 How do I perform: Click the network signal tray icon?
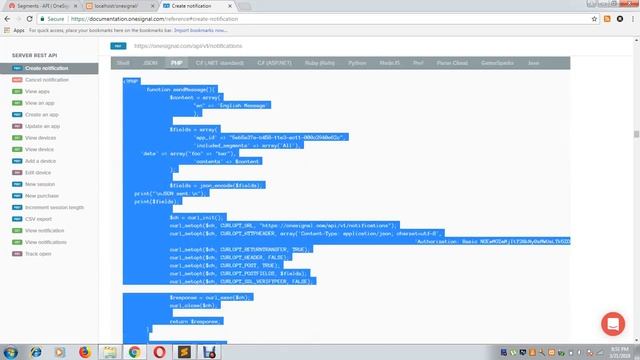599,353
